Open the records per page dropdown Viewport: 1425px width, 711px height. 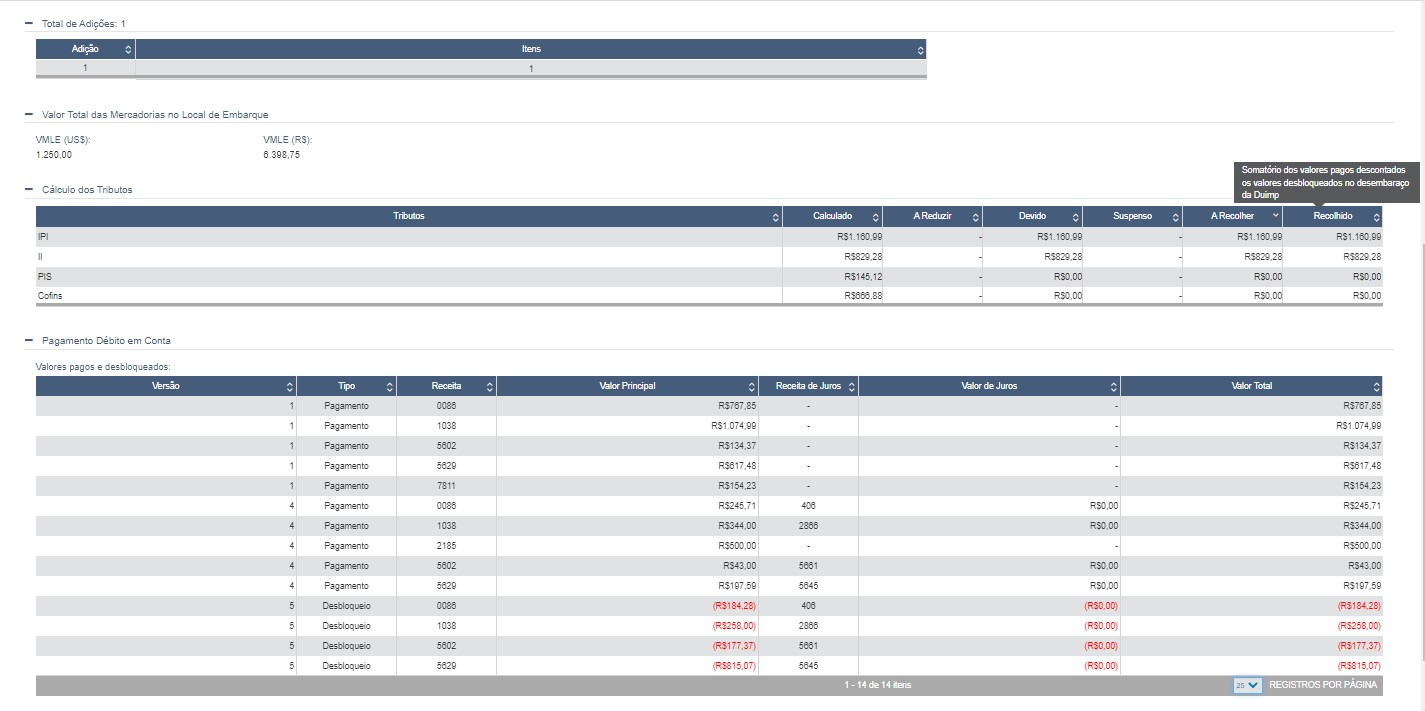point(1247,686)
